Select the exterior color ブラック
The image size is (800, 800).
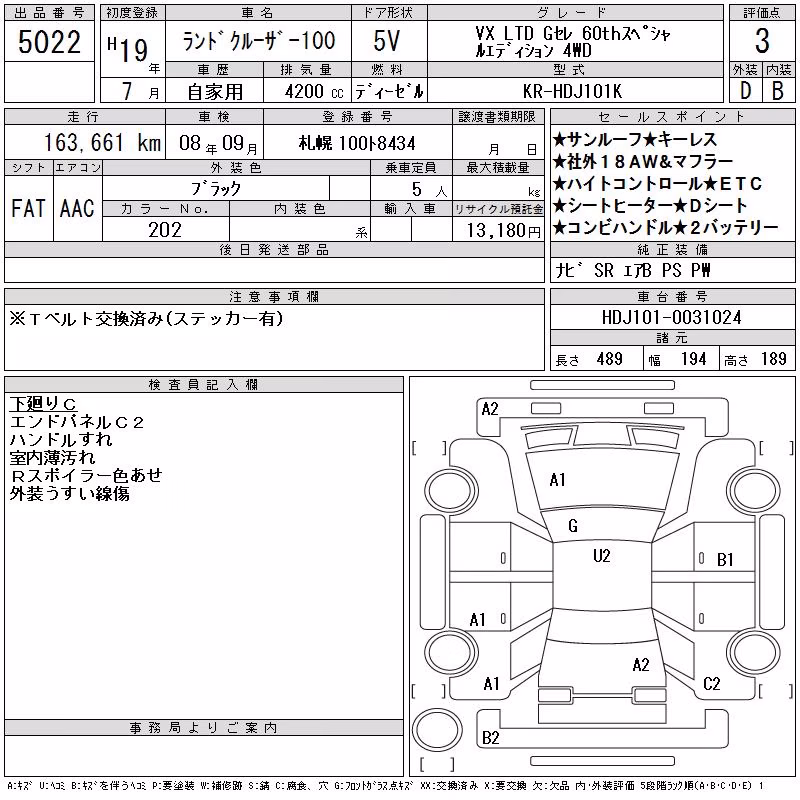(x=216, y=189)
